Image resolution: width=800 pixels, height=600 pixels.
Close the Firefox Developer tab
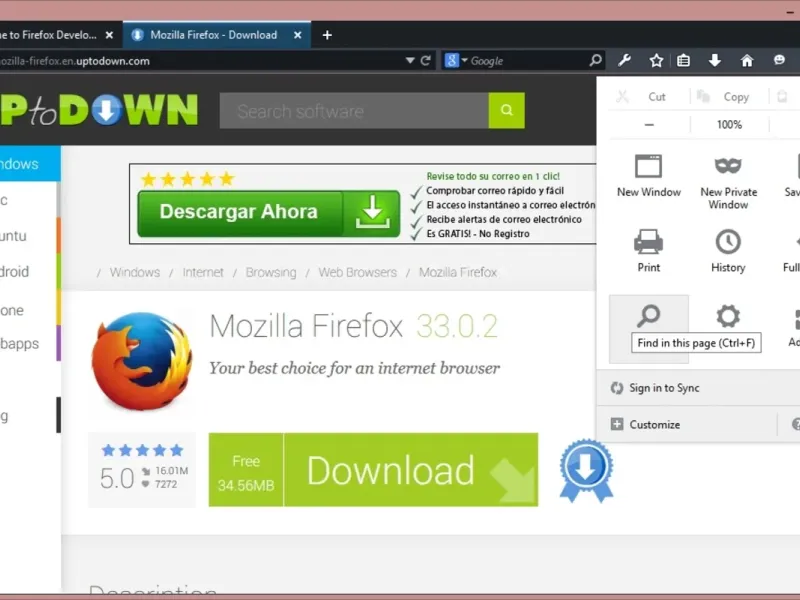pos(109,35)
